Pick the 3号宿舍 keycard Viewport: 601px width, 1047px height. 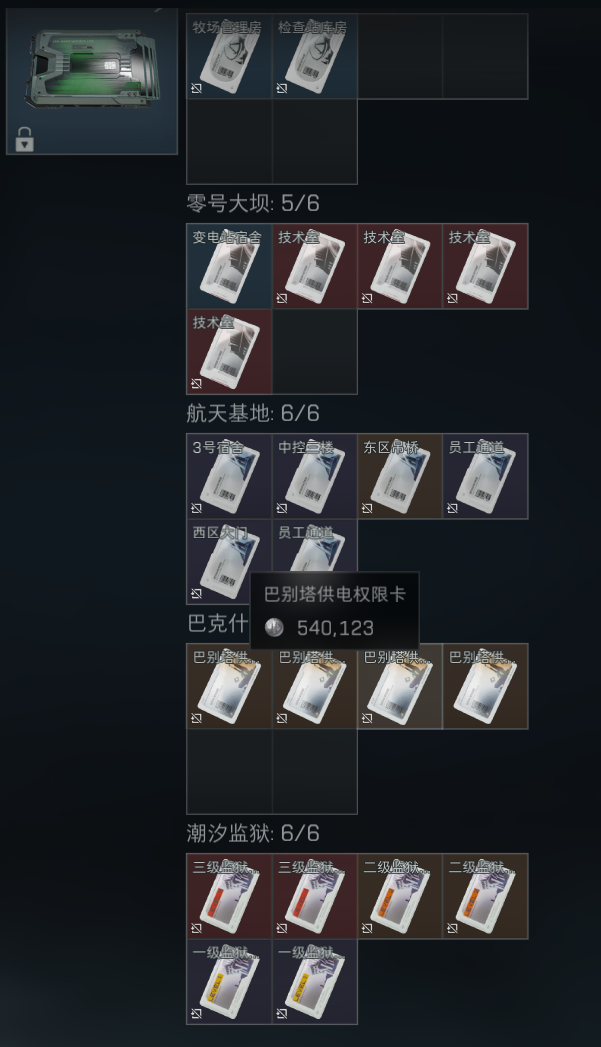(x=229, y=476)
